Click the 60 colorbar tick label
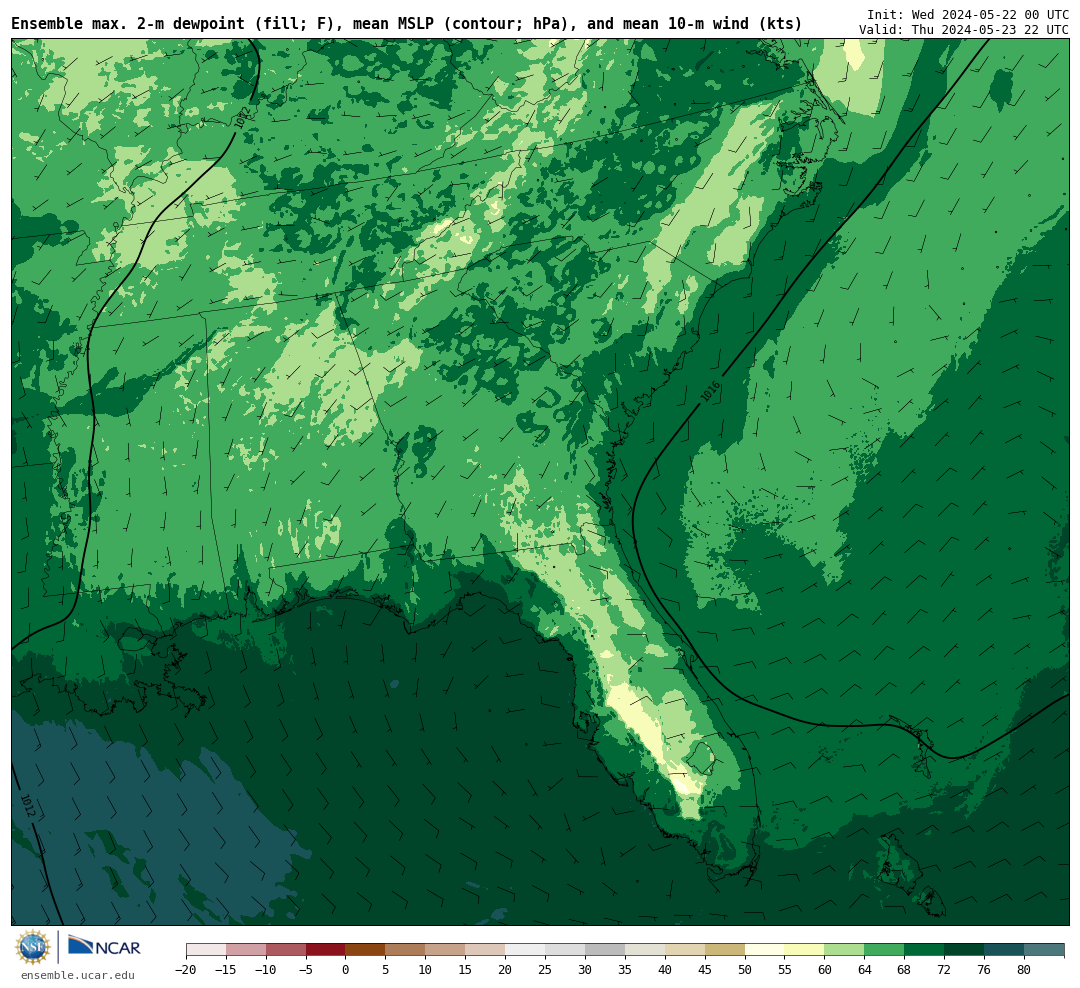Image resolution: width=1080 pixels, height=988 pixels. click(824, 970)
